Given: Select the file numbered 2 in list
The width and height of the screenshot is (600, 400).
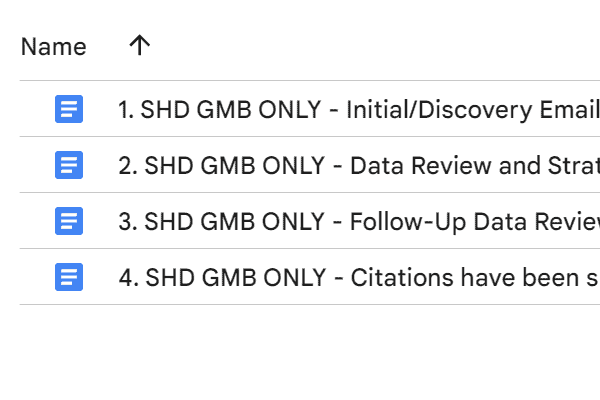Looking at the screenshot, I should [300, 165].
